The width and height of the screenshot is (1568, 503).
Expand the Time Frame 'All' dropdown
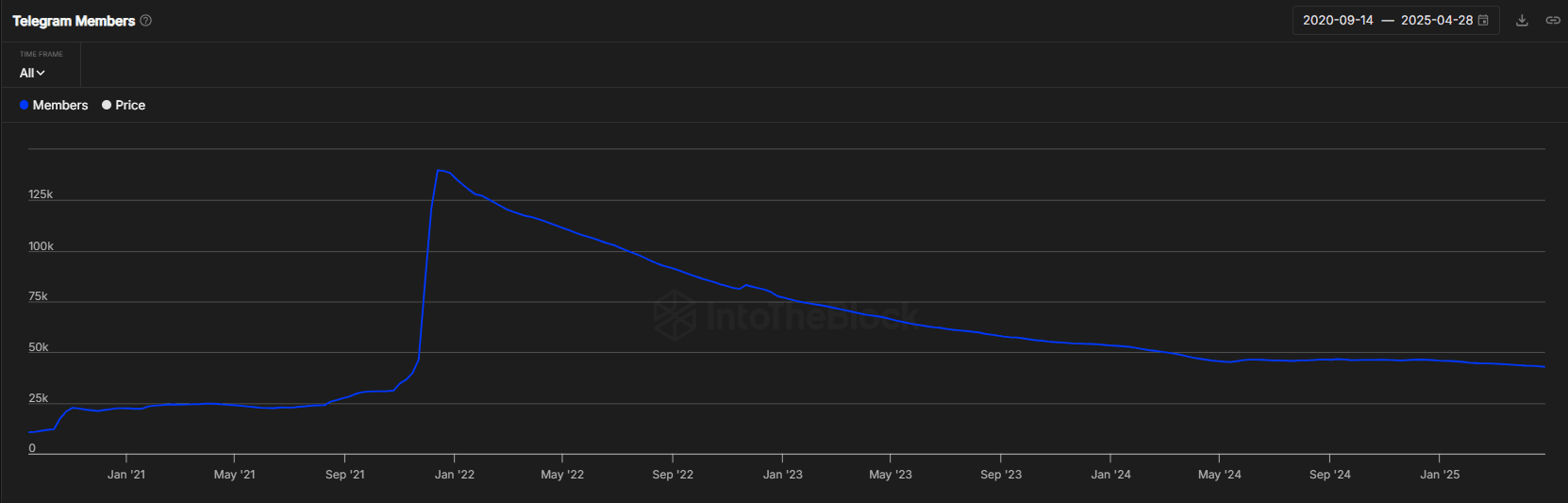coord(32,73)
